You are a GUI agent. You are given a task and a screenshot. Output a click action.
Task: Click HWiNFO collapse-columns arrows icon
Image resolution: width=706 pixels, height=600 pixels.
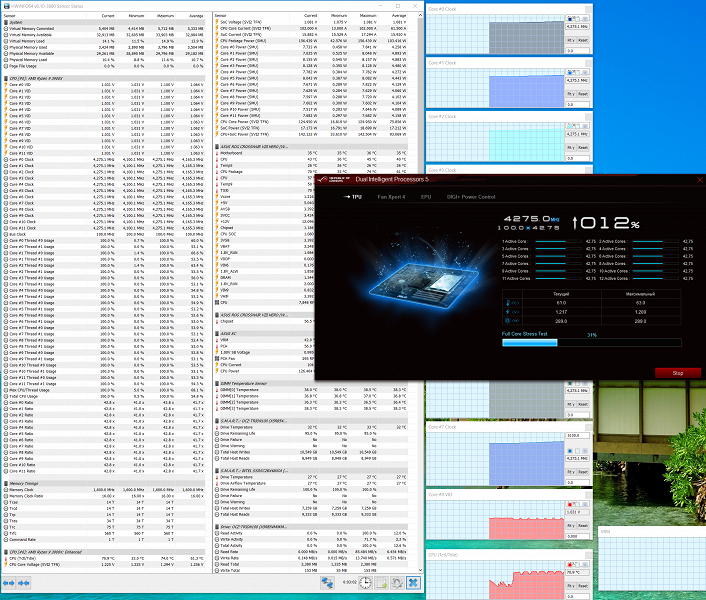pos(24,583)
